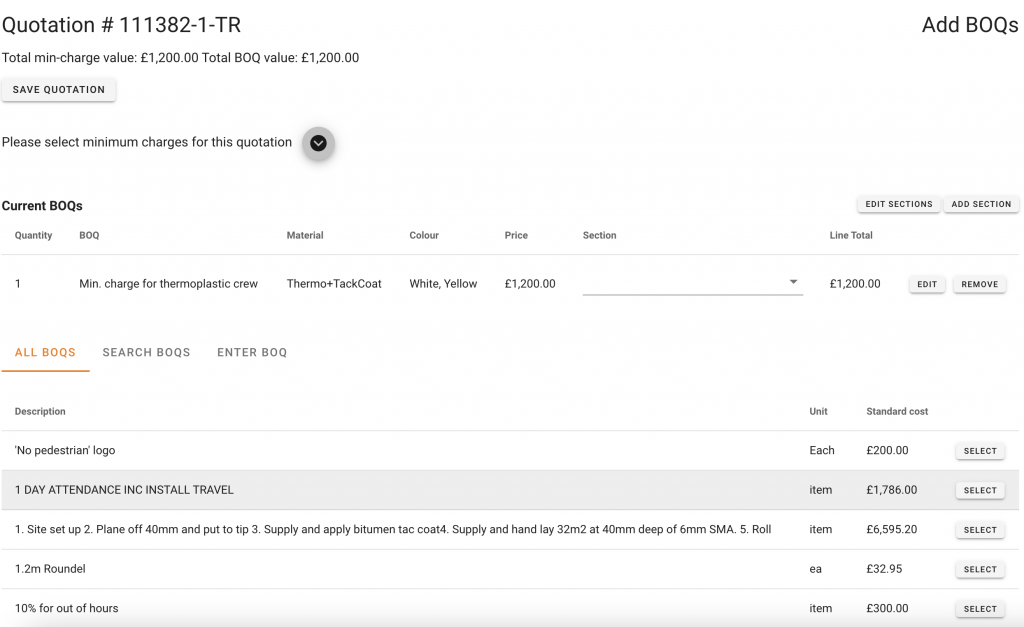This screenshot has width=1024, height=627.
Task: Select the £6,595.20 site set up BOQ
Action: [979, 530]
